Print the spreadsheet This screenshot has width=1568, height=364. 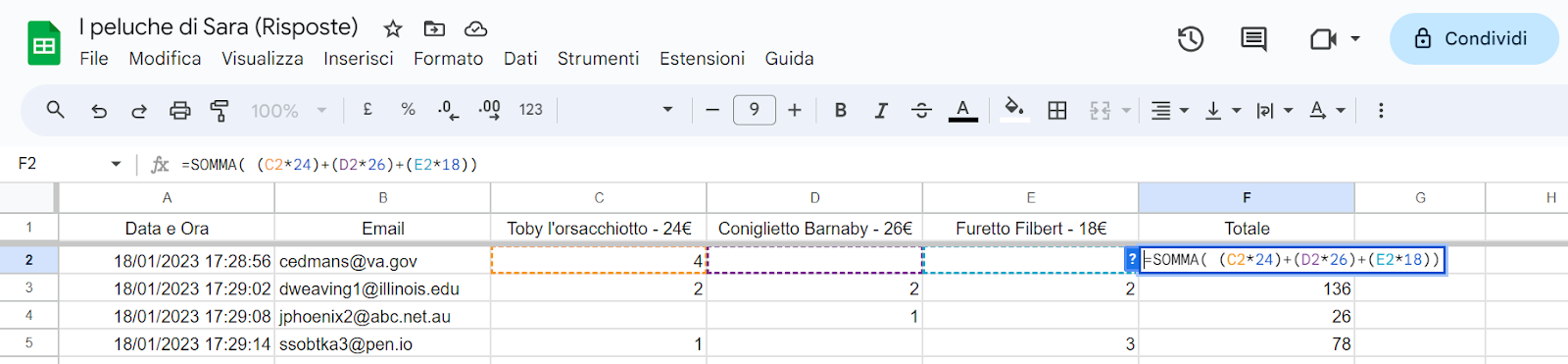(179, 111)
